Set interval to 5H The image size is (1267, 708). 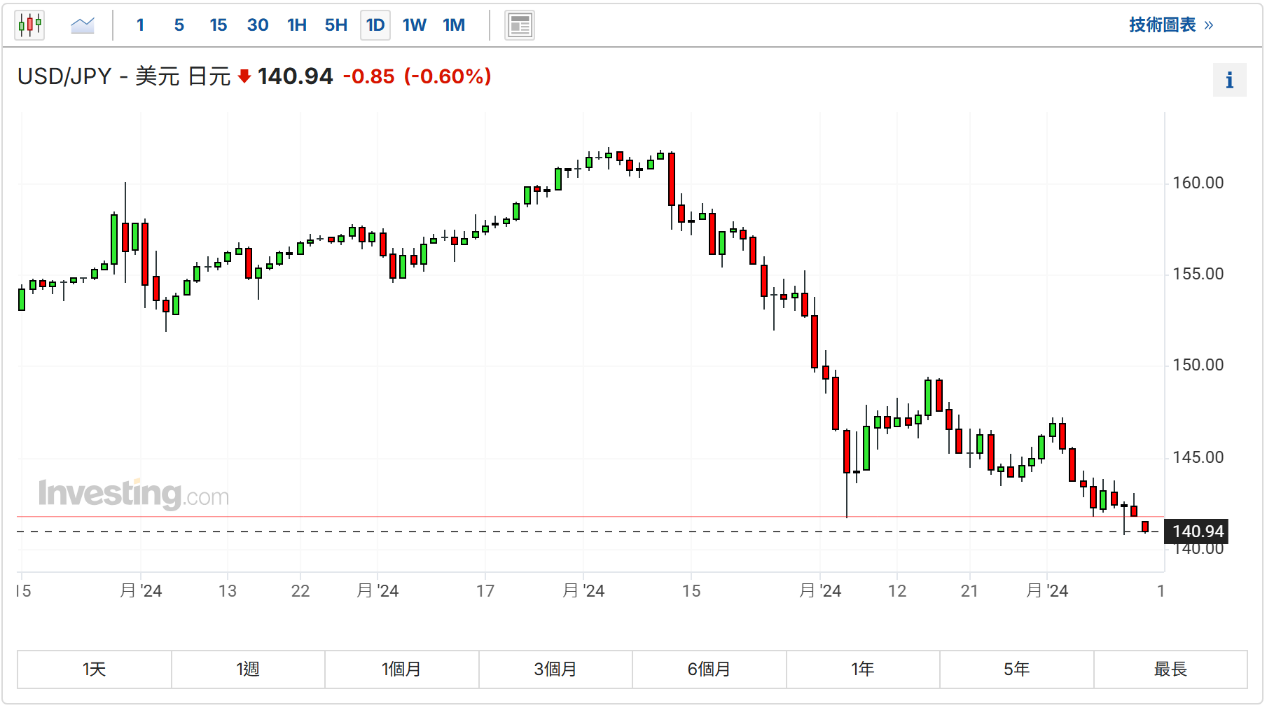tap(336, 25)
